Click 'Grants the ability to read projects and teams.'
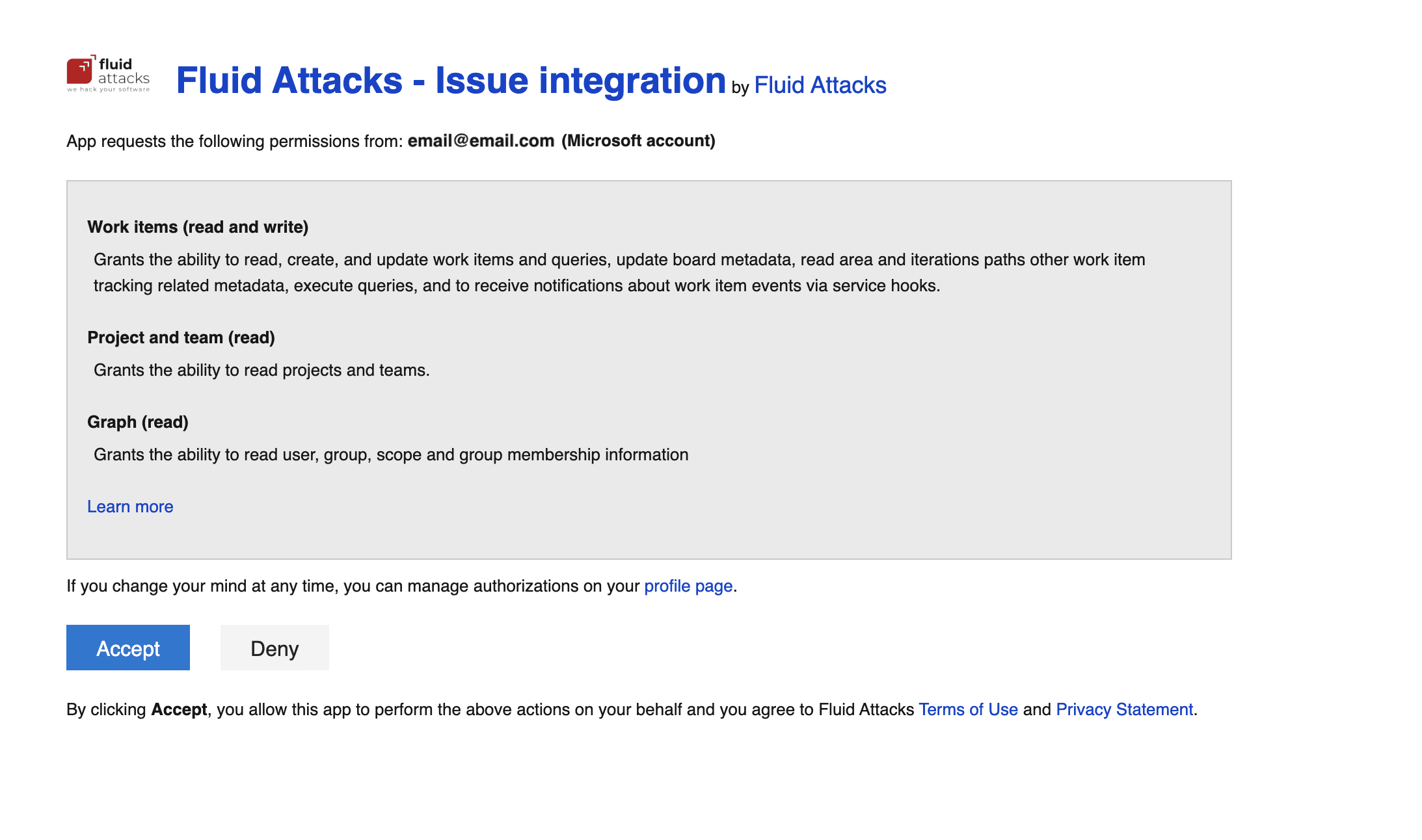 click(x=262, y=370)
